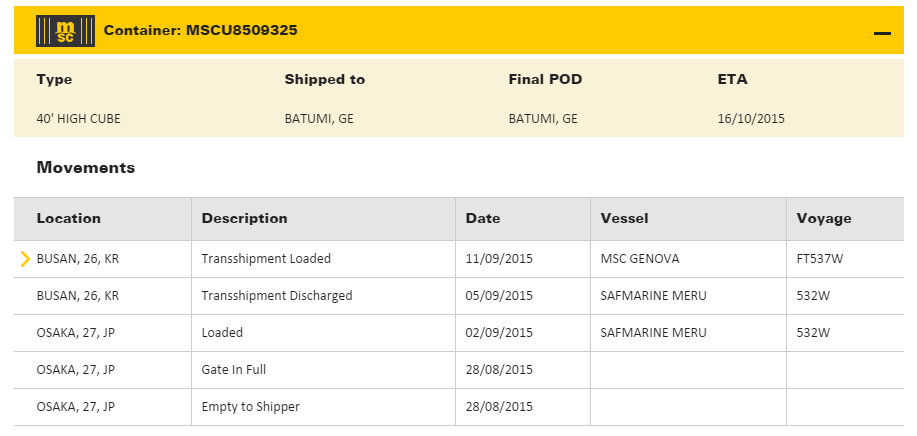
Task: Click the Movements section heading
Action: (85, 168)
